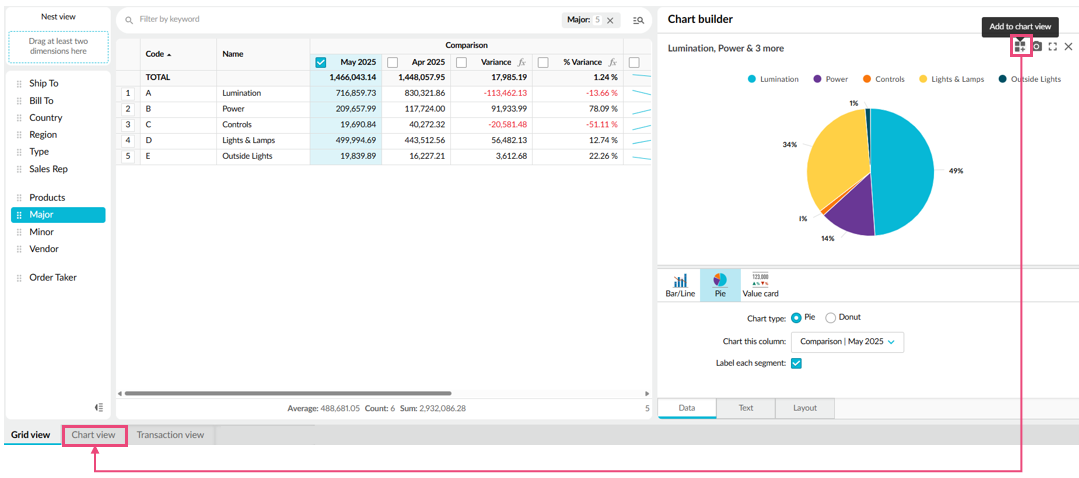Open the Chart this column dropdown

pos(847,341)
